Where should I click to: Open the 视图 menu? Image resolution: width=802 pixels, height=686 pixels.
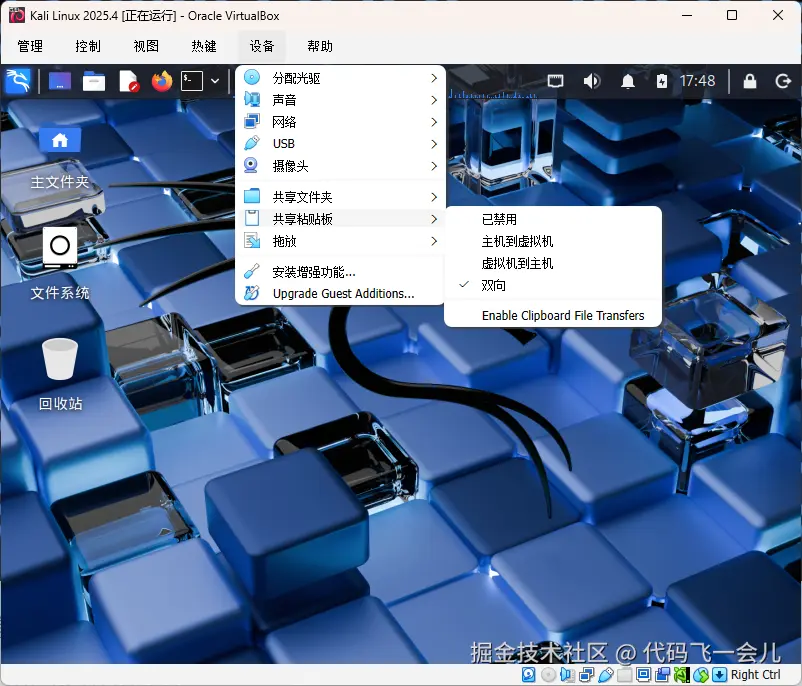pyautogui.click(x=146, y=46)
